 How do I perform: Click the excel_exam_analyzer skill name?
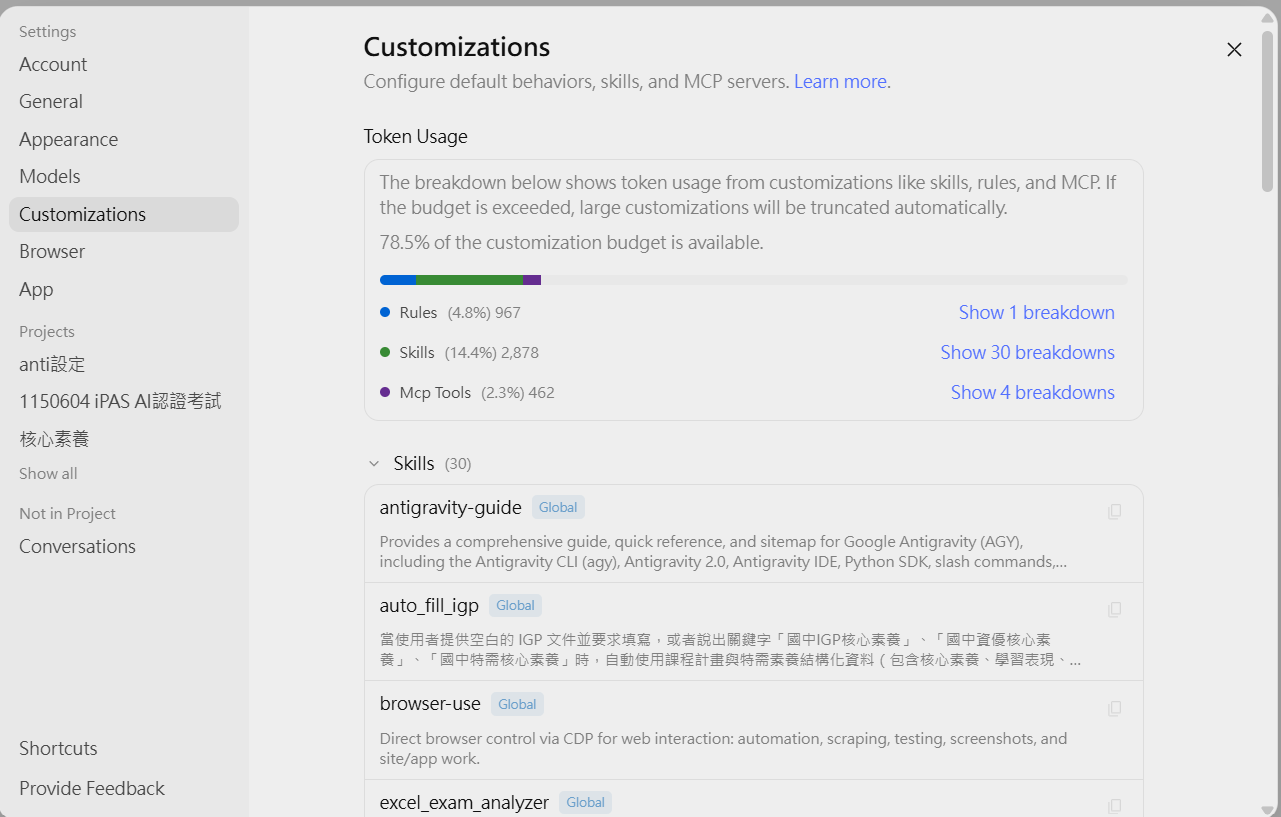(464, 802)
